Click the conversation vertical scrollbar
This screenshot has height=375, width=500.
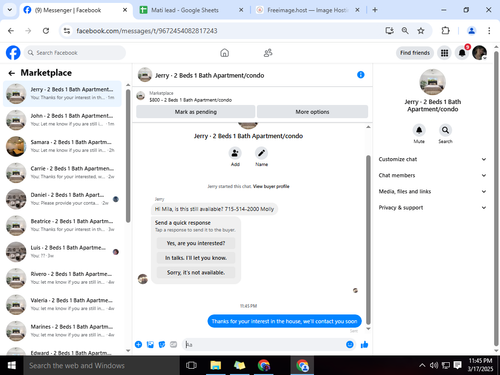pos(368,239)
